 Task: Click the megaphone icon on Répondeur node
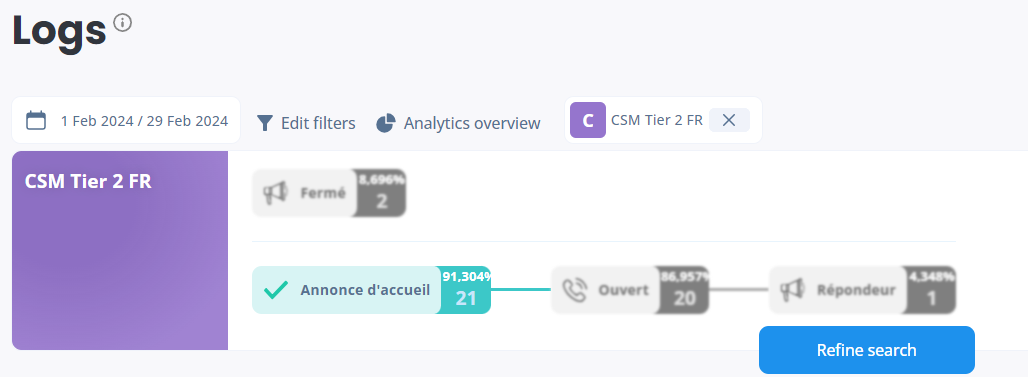(792, 290)
